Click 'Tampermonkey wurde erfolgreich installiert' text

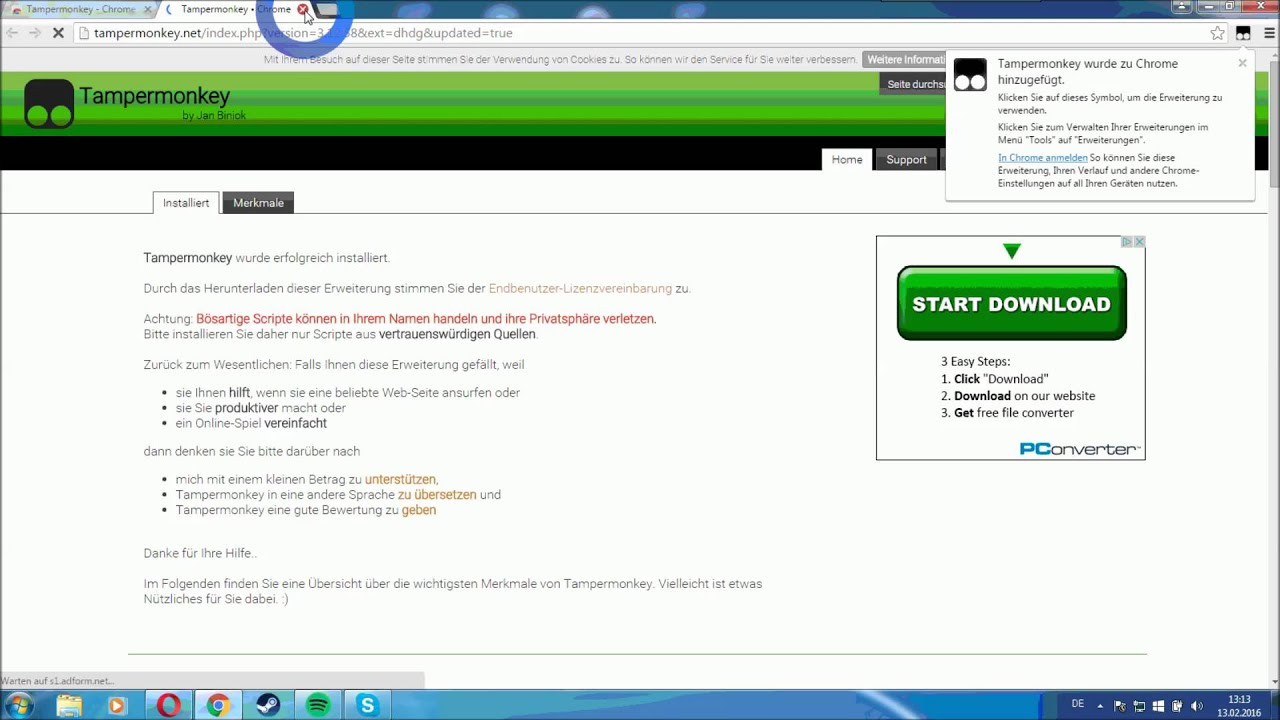[x=266, y=258]
